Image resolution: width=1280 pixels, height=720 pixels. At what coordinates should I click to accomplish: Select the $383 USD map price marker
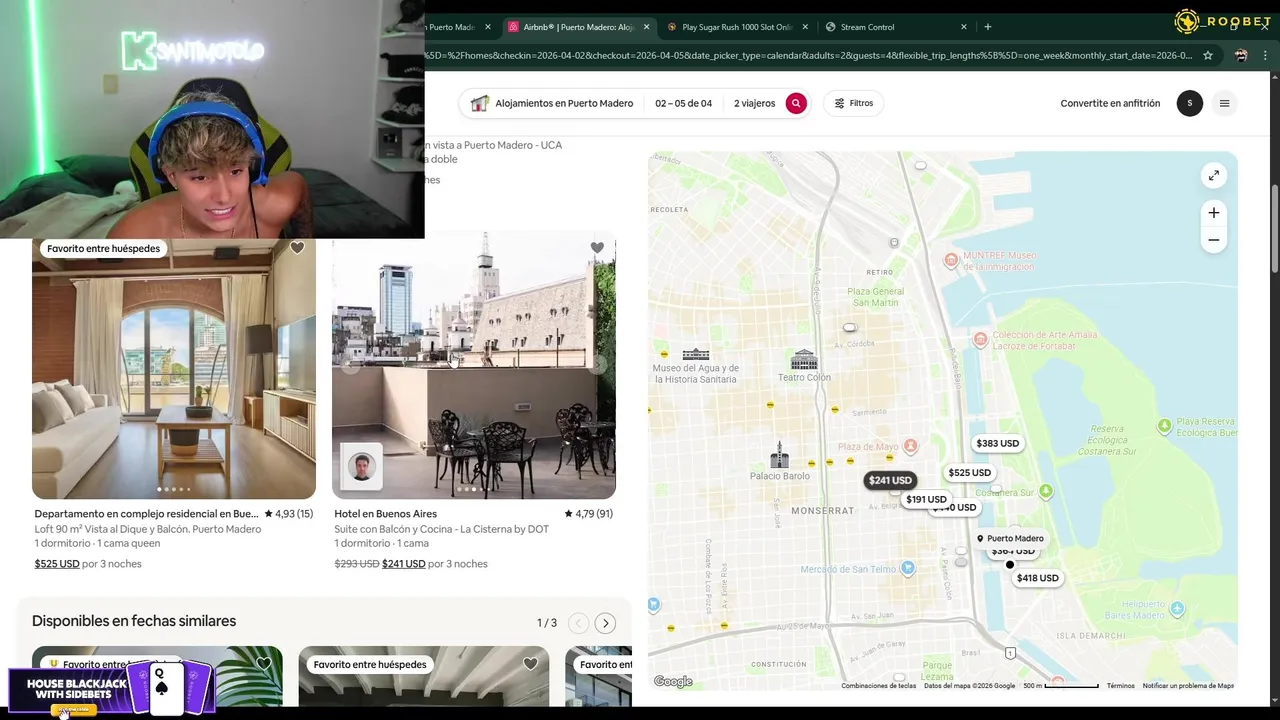(x=997, y=443)
